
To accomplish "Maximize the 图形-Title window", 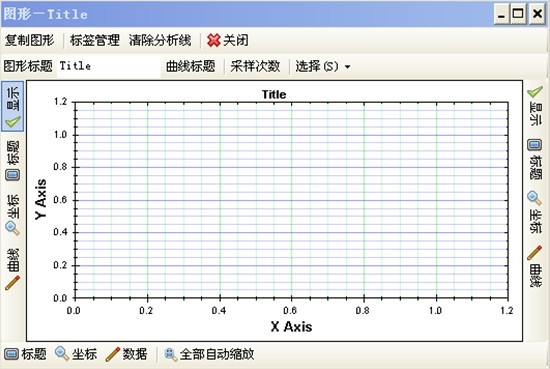I will click(518, 14).
